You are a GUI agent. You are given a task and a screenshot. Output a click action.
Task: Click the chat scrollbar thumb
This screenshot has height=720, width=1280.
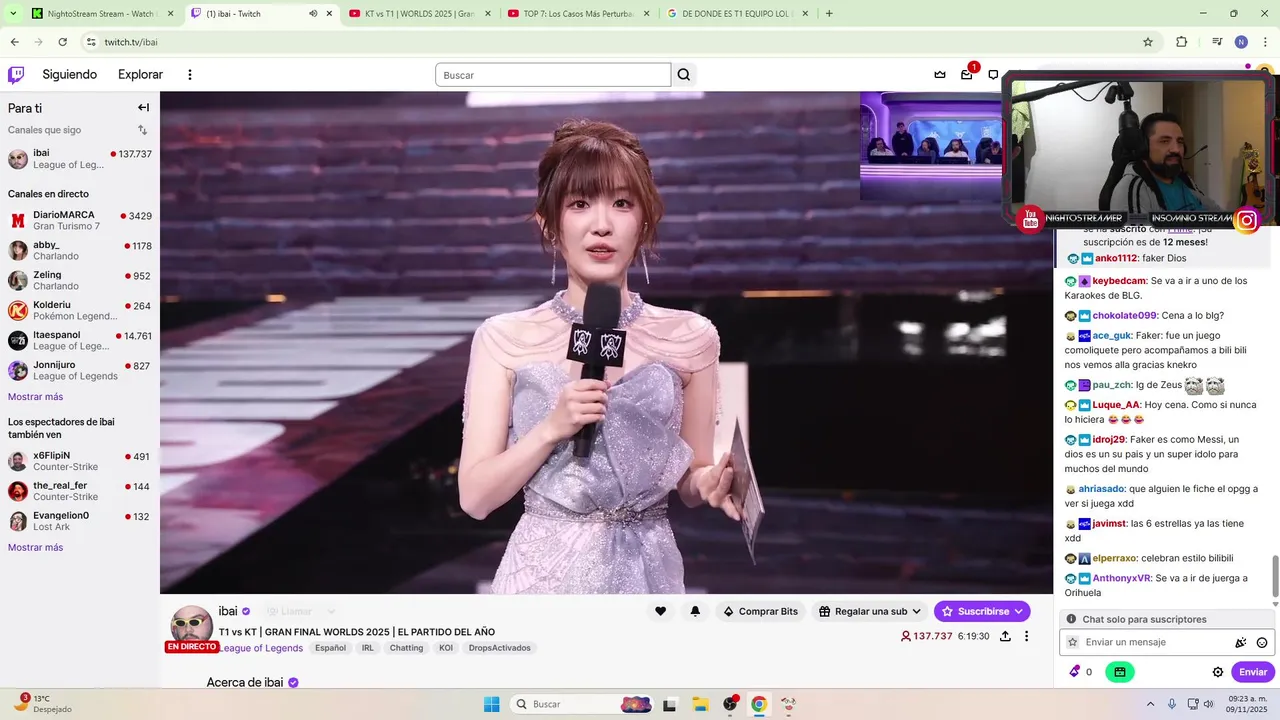coord(1275,575)
